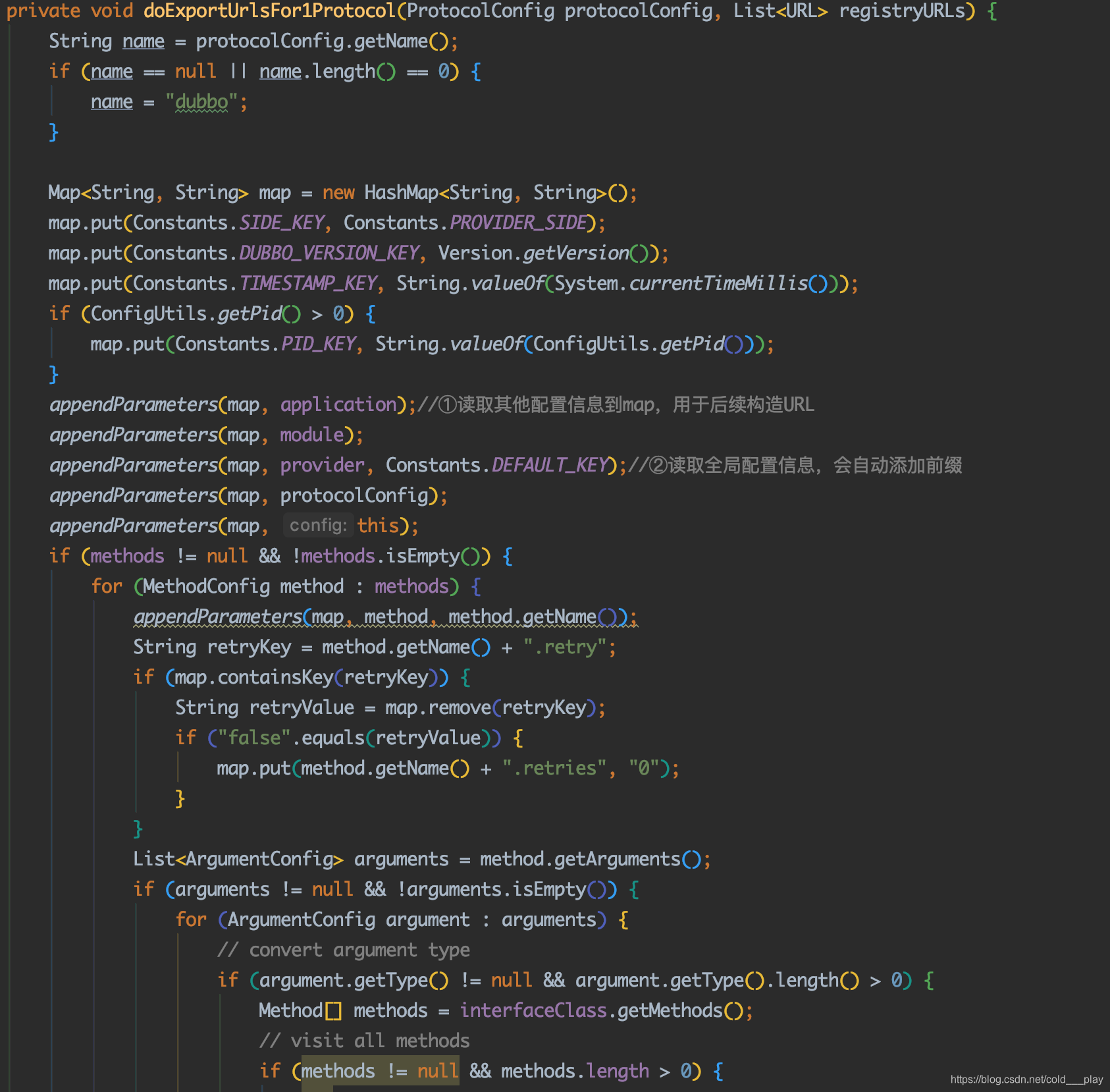This screenshot has width=1110, height=1092.
Task: Select the registryURLs parameter in signature
Action: click(x=902, y=11)
